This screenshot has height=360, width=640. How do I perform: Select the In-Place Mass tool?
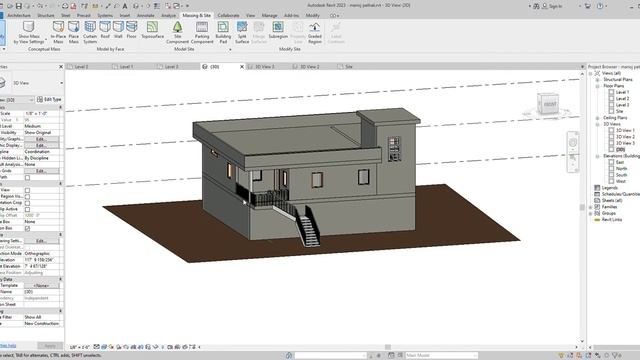click(58, 32)
